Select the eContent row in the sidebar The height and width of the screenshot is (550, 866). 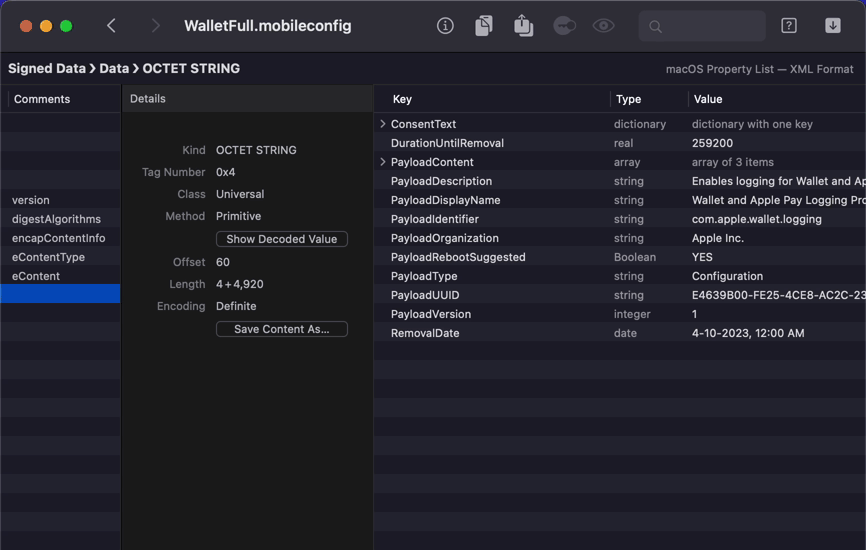click(60, 276)
